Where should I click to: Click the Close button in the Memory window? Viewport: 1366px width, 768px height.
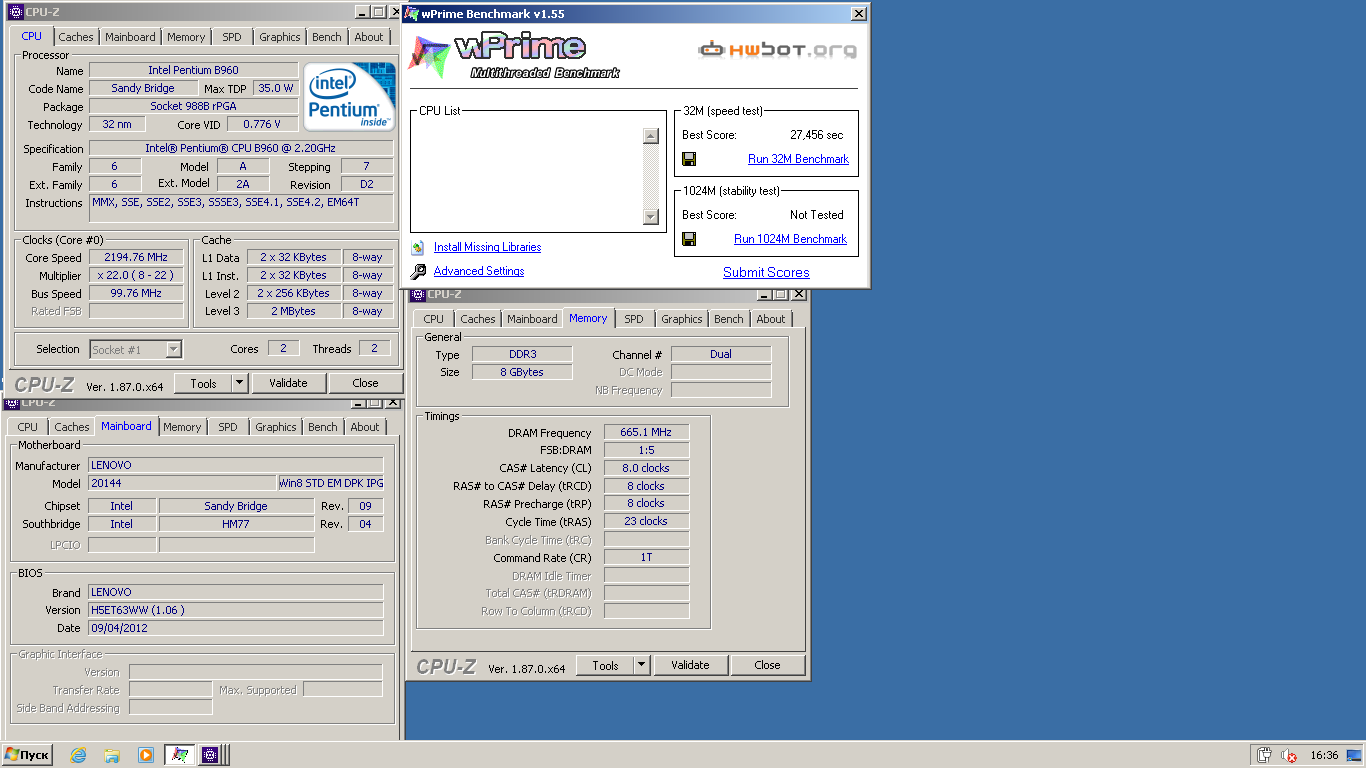click(x=767, y=665)
